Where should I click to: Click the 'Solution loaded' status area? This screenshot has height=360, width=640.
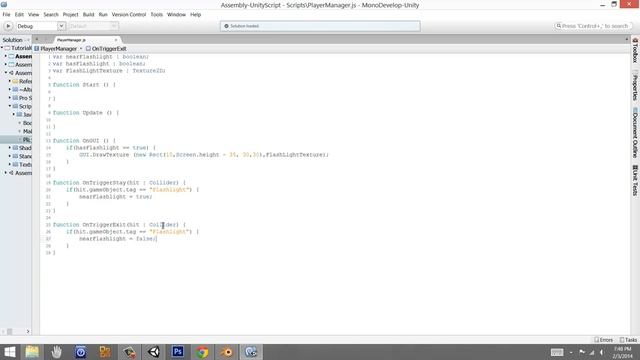point(320,26)
